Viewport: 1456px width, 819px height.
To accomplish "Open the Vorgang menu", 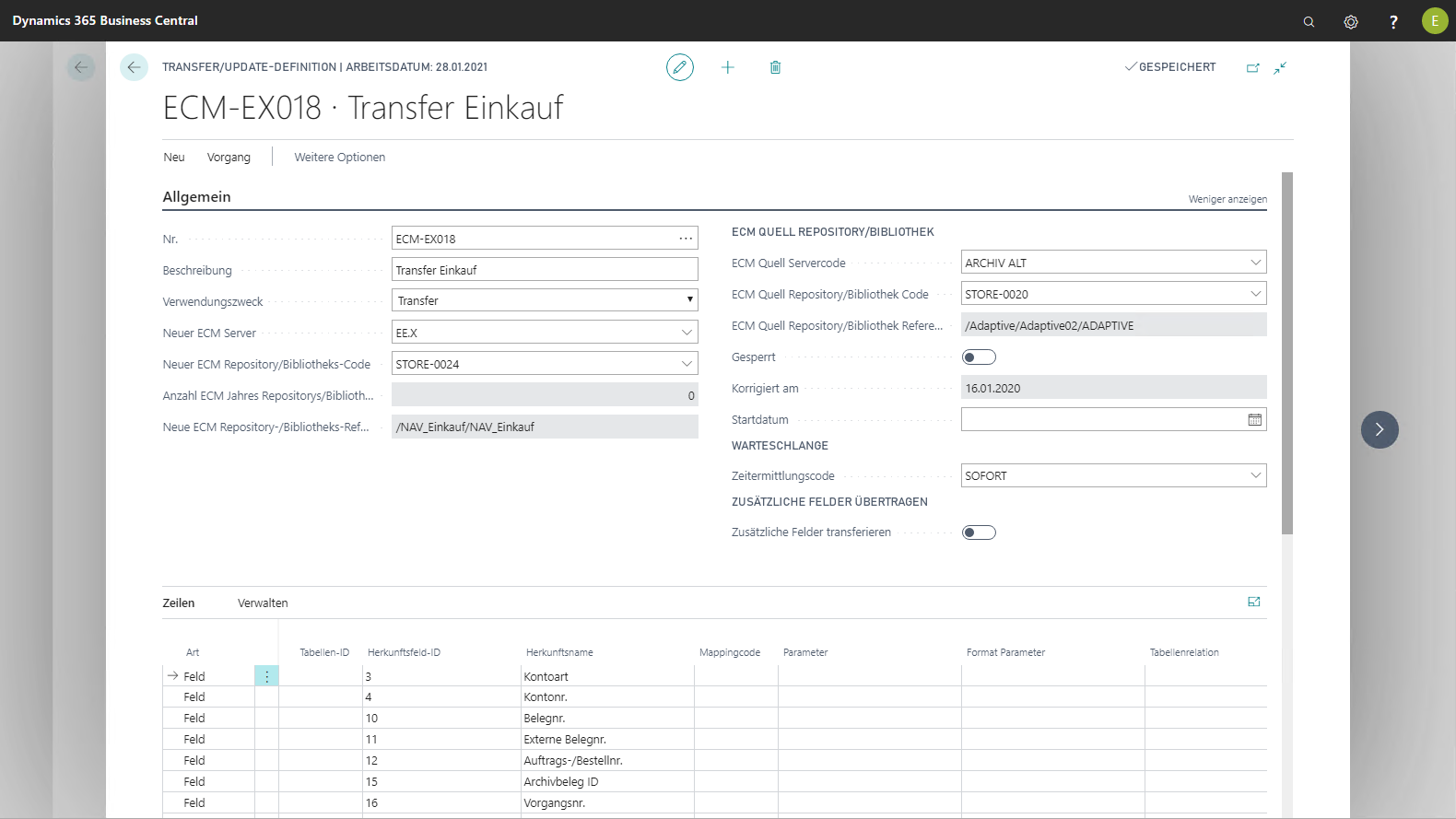I will [x=229, y=158].
